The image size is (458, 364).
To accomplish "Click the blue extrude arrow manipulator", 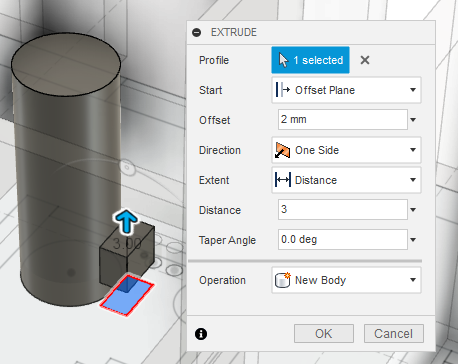I will coord(126,221).
